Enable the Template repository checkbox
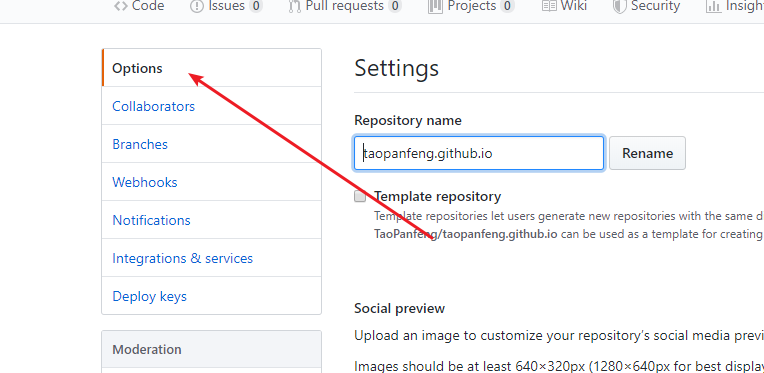This screenshot has width=764, height=373. [360, 197]
